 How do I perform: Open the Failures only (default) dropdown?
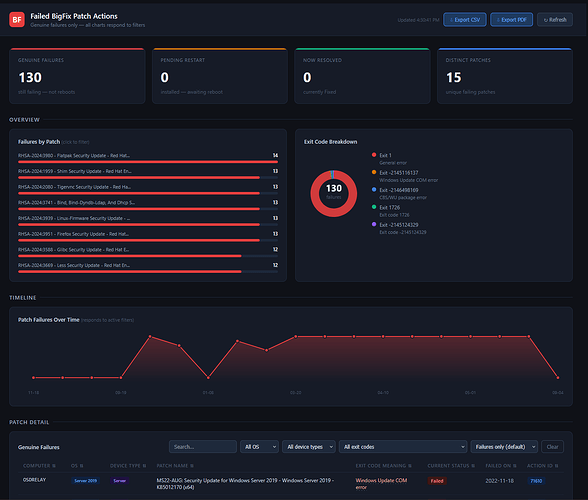pos(504,447)
